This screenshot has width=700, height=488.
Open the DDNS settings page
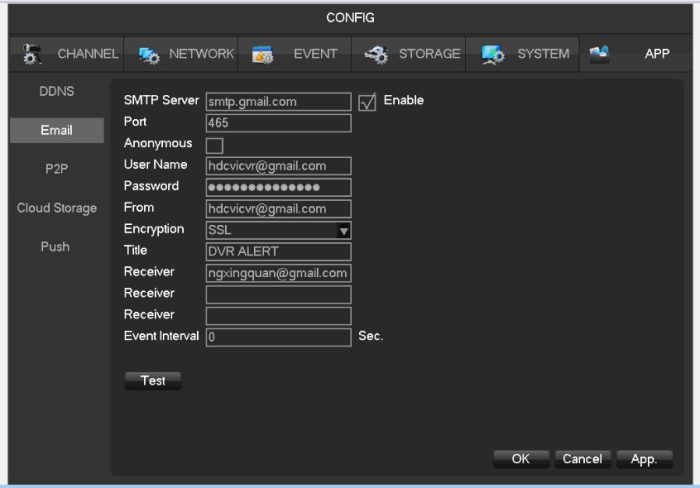click(x=56, y=91)
